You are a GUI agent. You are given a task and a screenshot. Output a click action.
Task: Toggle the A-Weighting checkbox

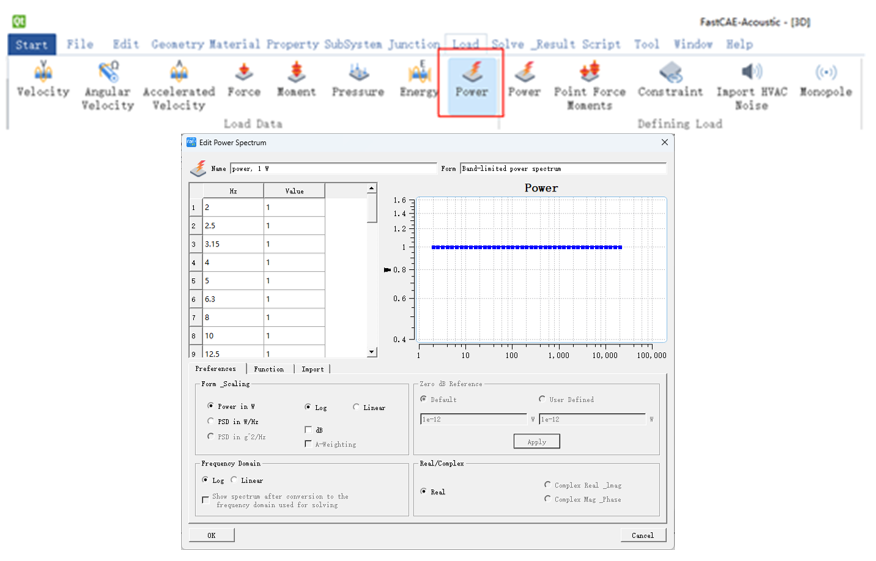pos(308,444)
